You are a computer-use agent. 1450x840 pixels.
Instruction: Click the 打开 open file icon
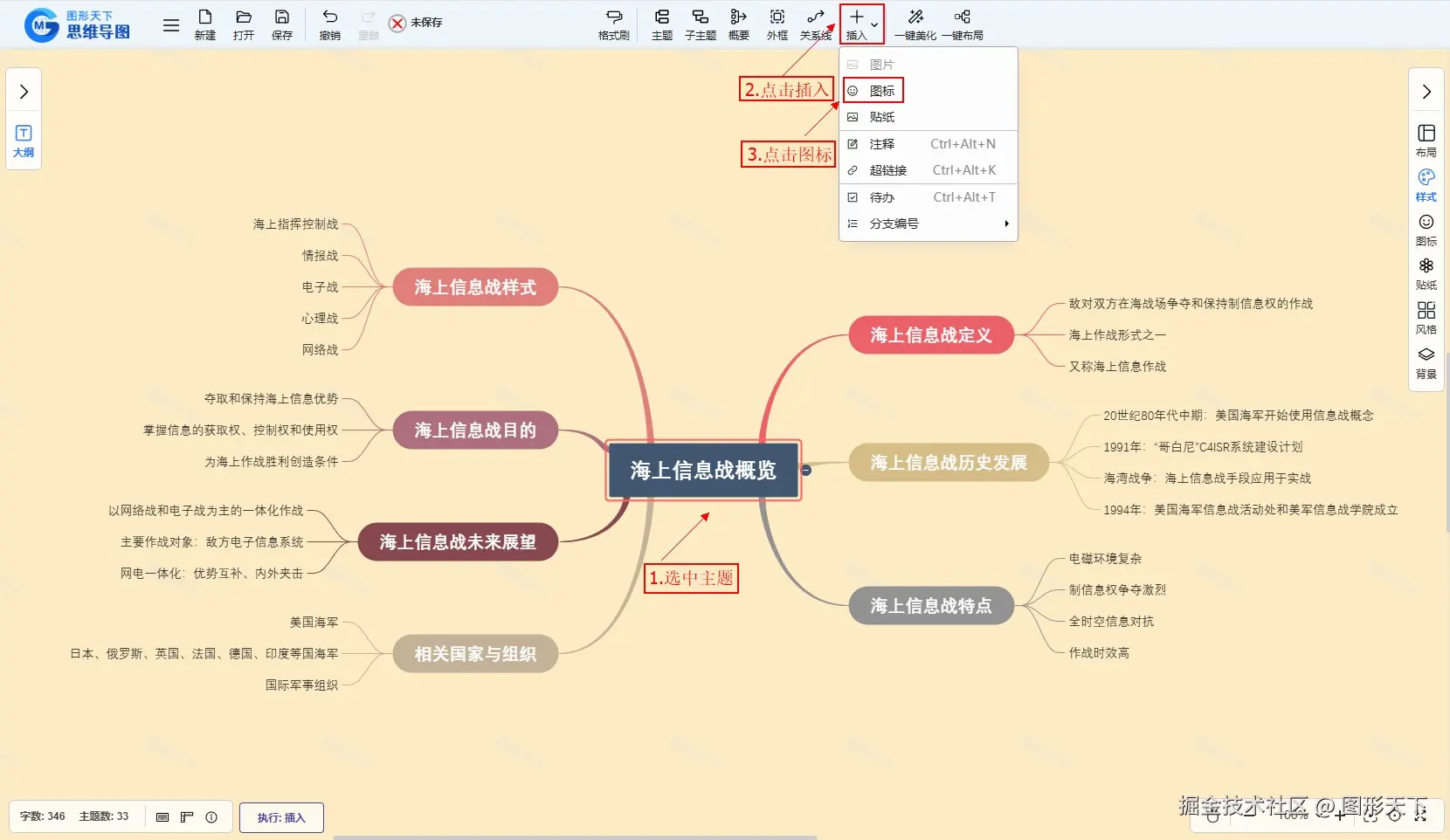coord(244,24)
